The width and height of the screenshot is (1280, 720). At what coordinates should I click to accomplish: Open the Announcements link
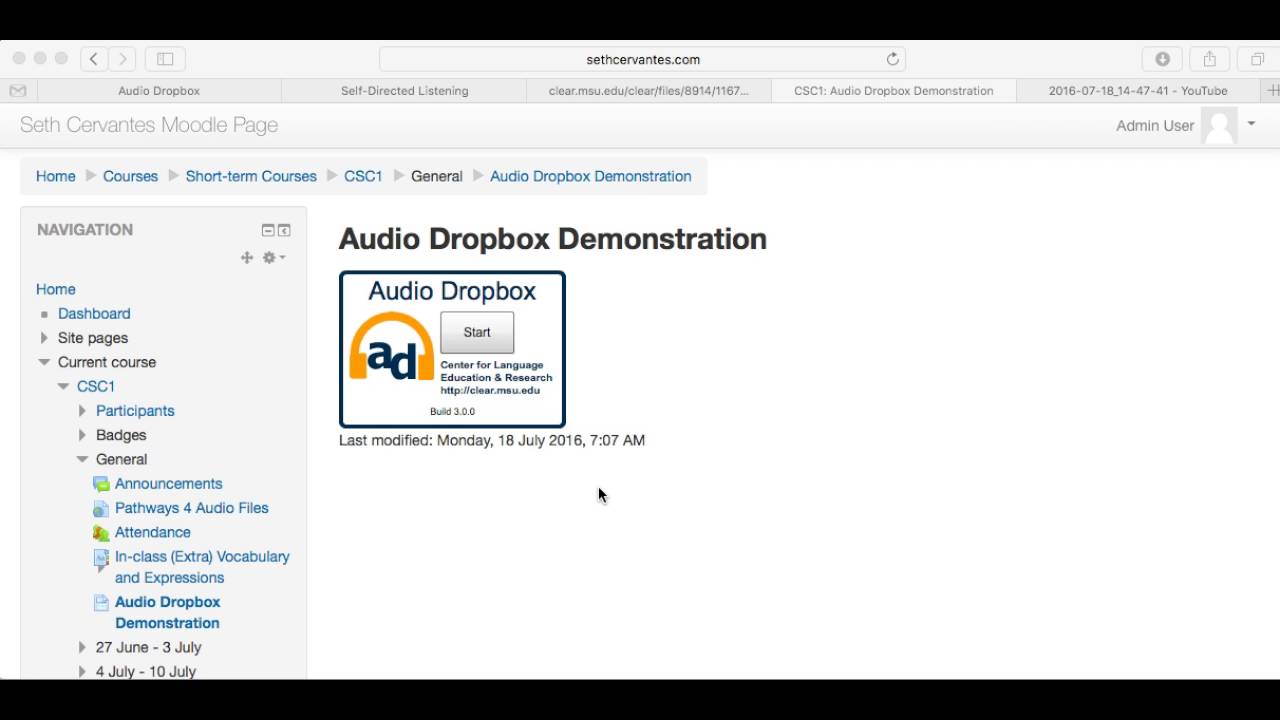[x=168, y=484]
